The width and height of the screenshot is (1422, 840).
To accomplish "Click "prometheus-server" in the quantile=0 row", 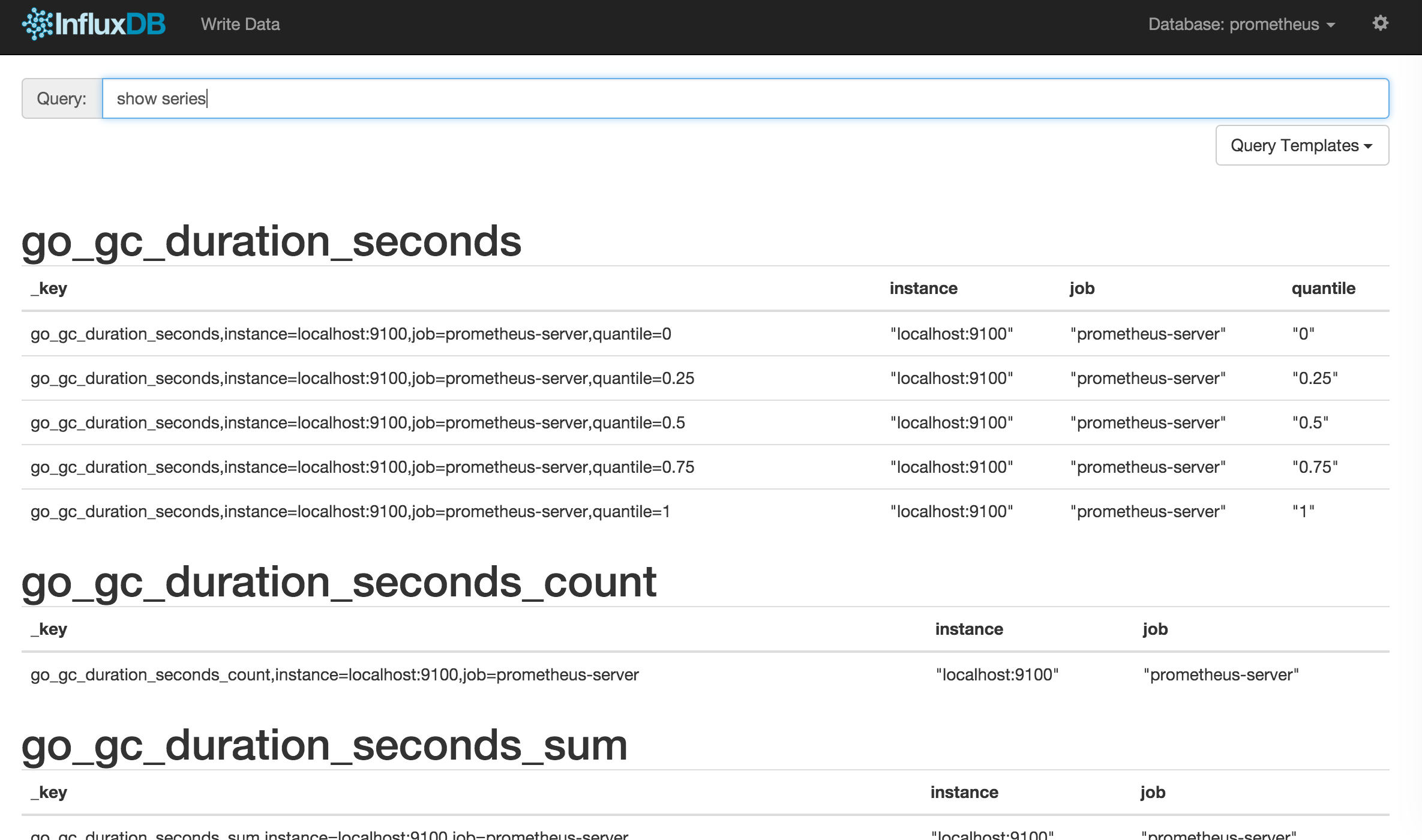I will [x=1148, y=334].
